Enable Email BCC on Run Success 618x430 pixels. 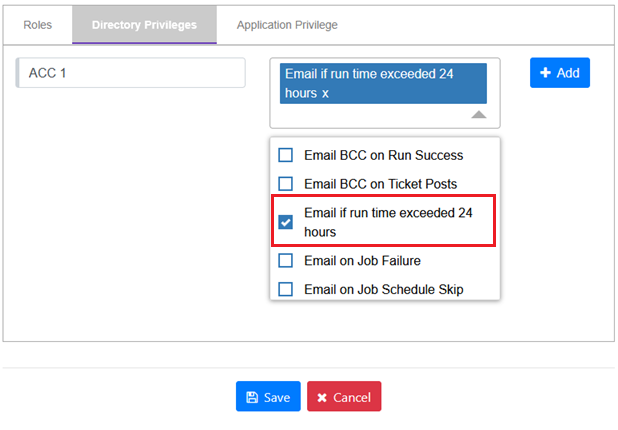tap(286, 155)
